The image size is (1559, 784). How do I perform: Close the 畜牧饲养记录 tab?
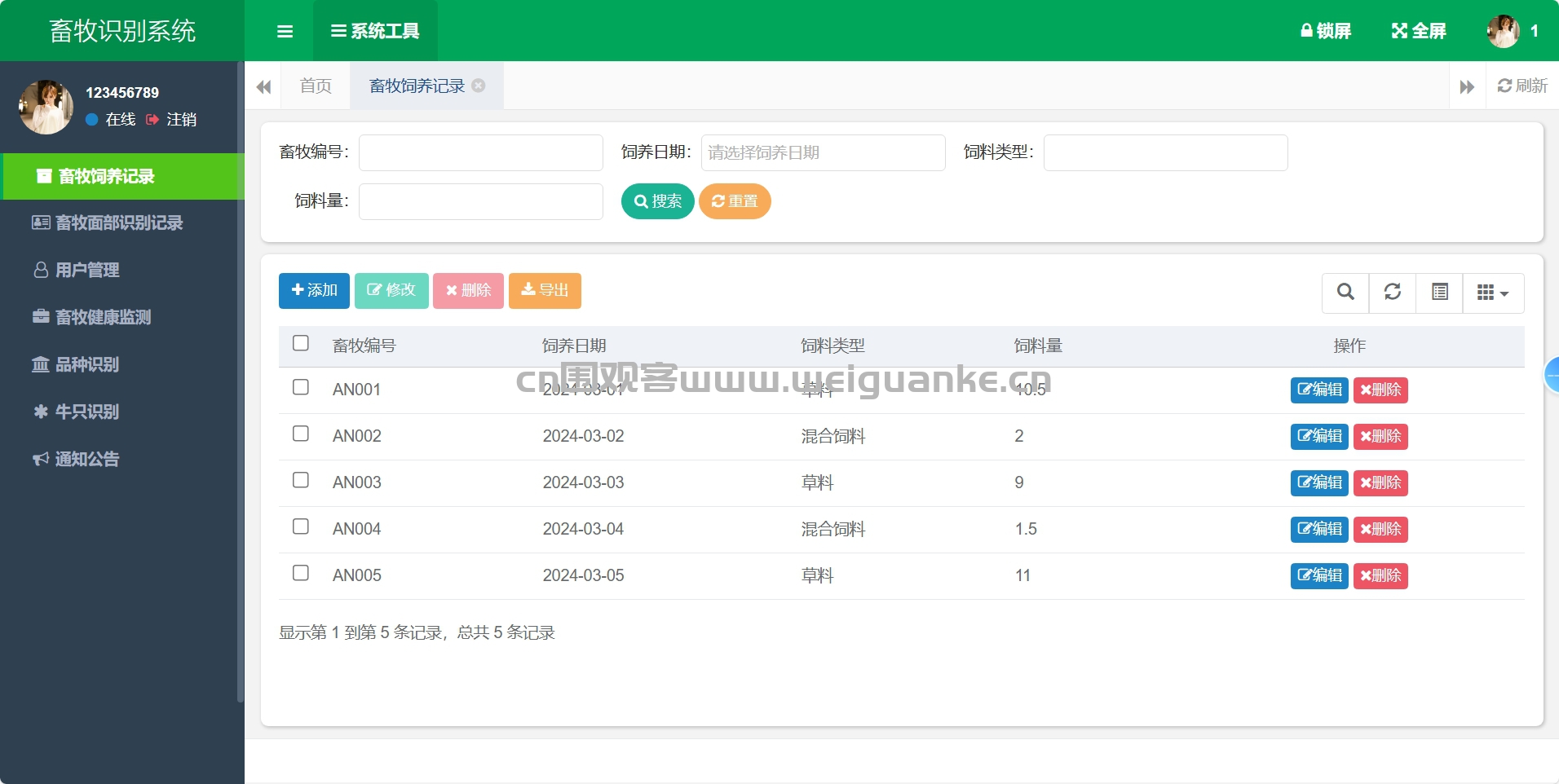coord(479,86)
